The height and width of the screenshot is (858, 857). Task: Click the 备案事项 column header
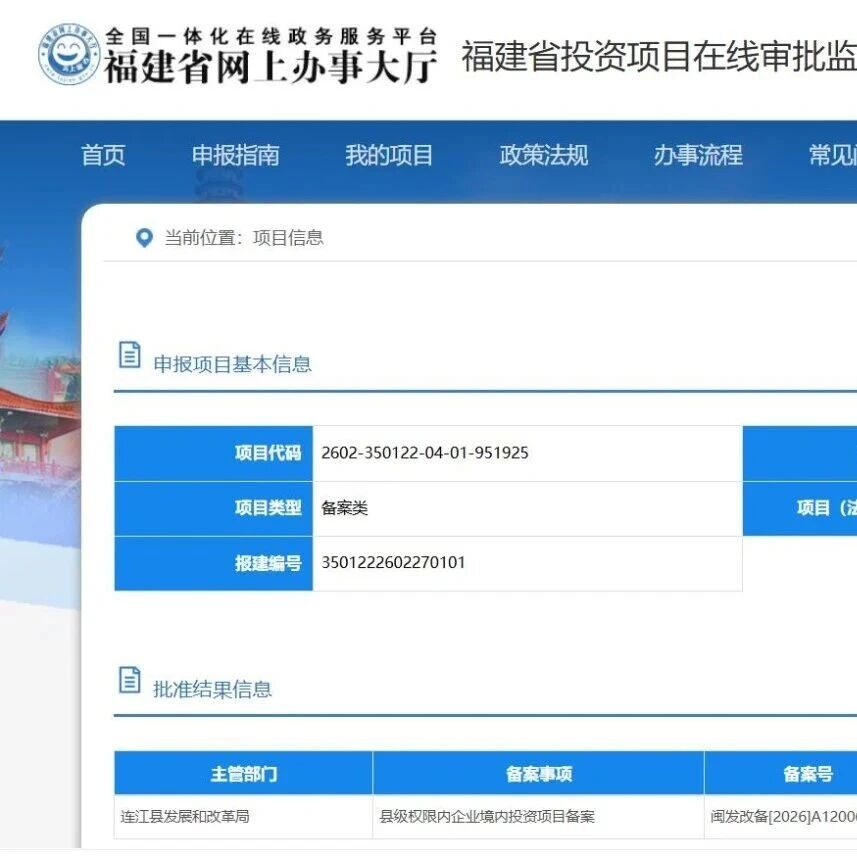click(x=538, y=773)
